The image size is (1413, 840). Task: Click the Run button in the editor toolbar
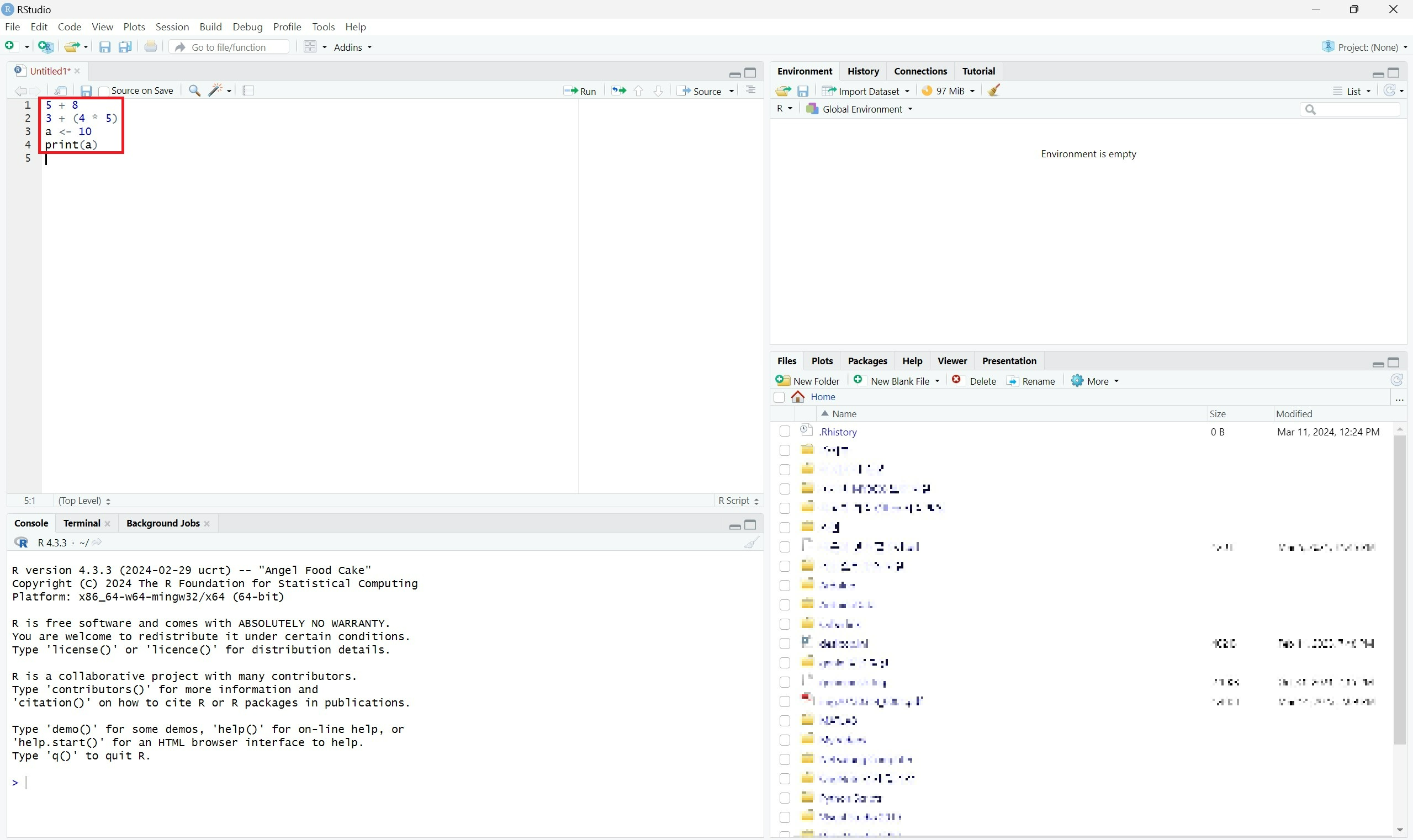tap(580, 91)
